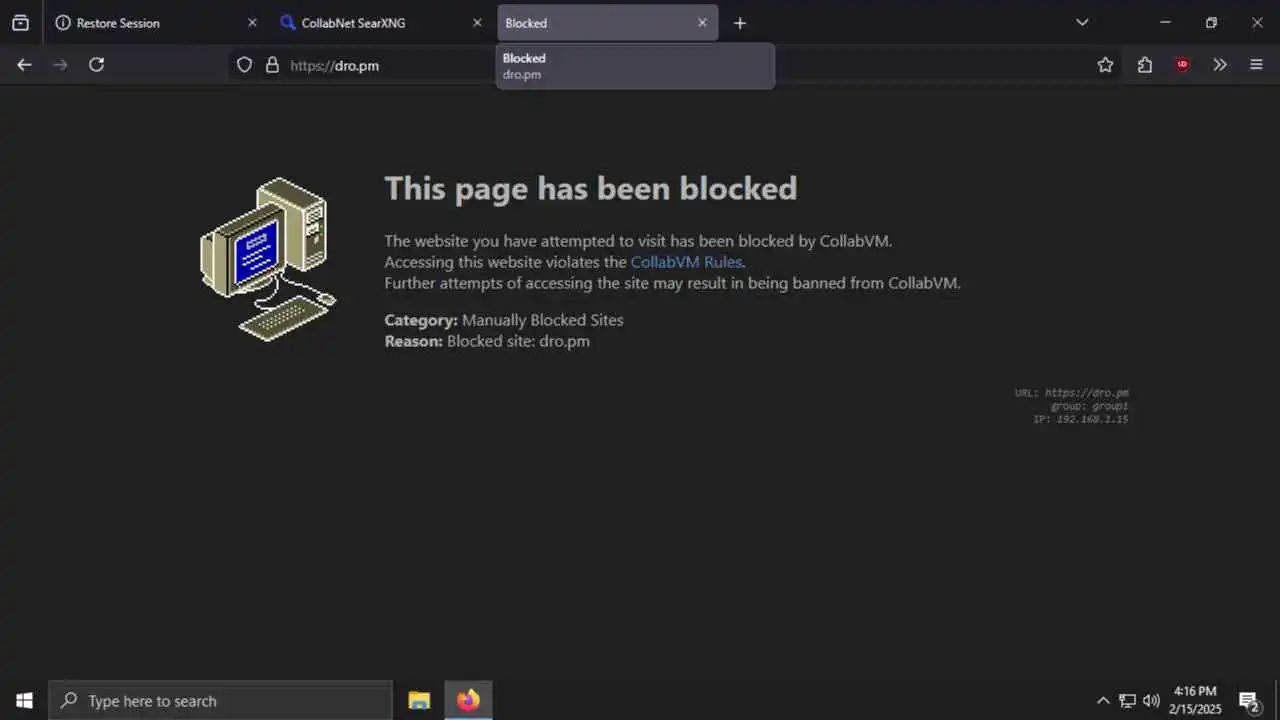This screenshot has width=1280, height=720.
Task: Open the Windows Start menu
Action: 24,700
